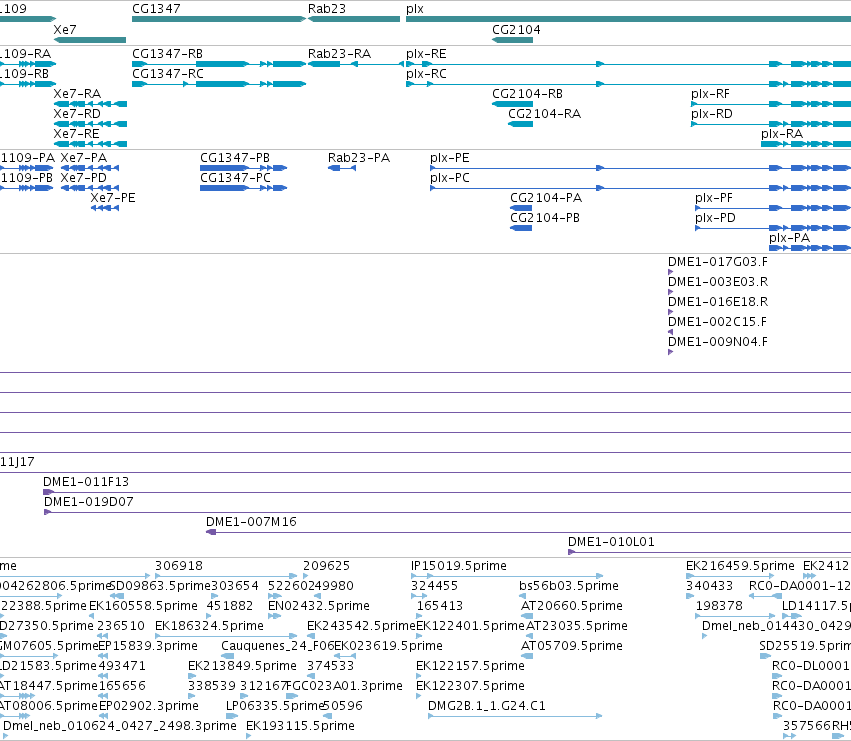851x741 pixels.
Task: Click the Xe7-RE transcript label
Action: pyautogui.click(x=77, y=134)
